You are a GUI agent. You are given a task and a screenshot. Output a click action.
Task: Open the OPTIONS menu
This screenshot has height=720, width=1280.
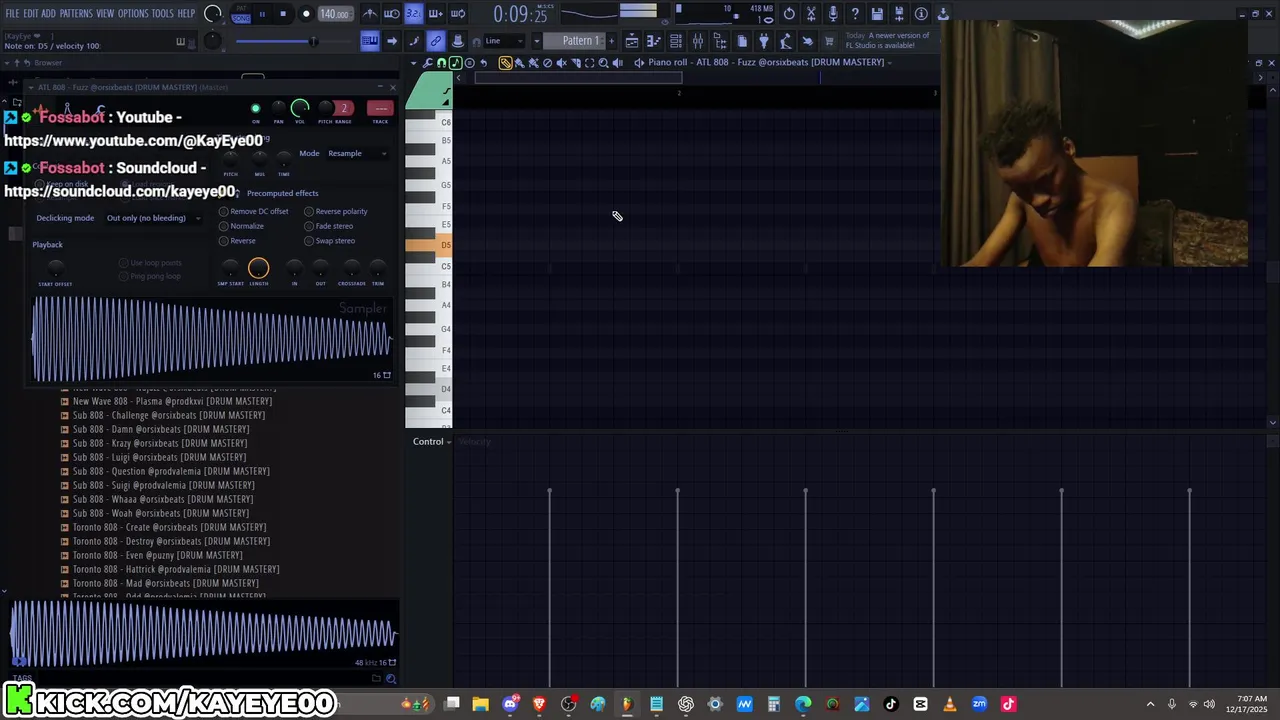coord(133,14)
